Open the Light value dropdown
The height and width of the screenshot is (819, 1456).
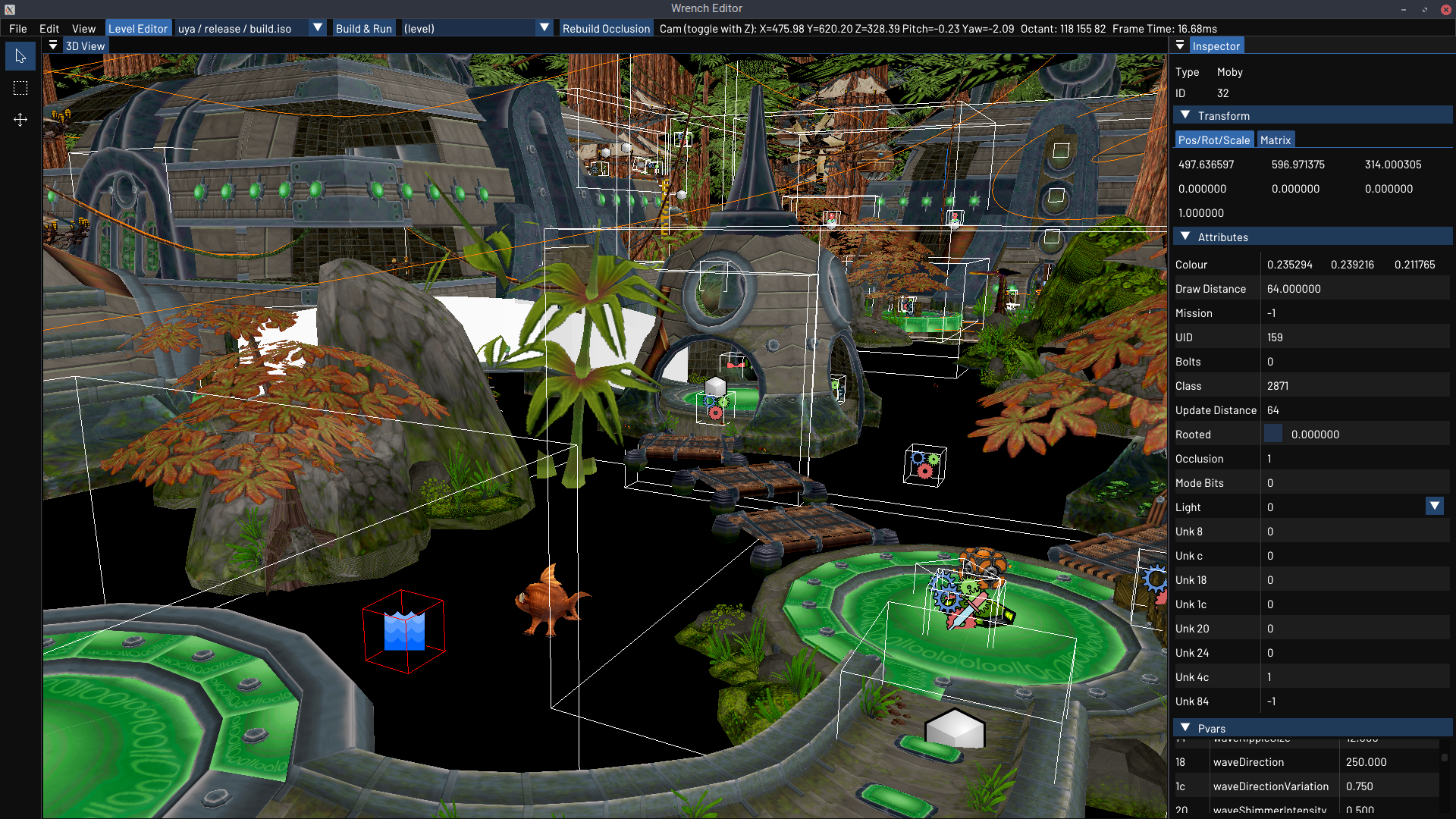(1434, 507)
